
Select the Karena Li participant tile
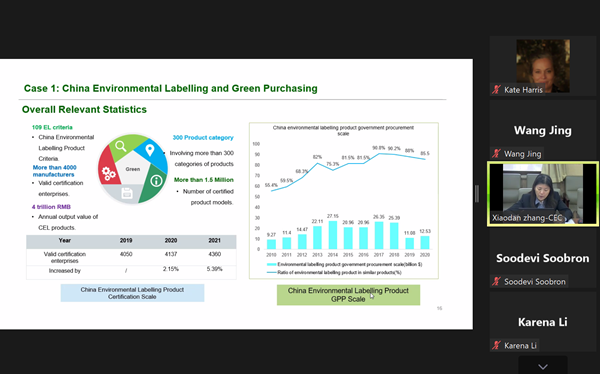(x=543, y=322)
